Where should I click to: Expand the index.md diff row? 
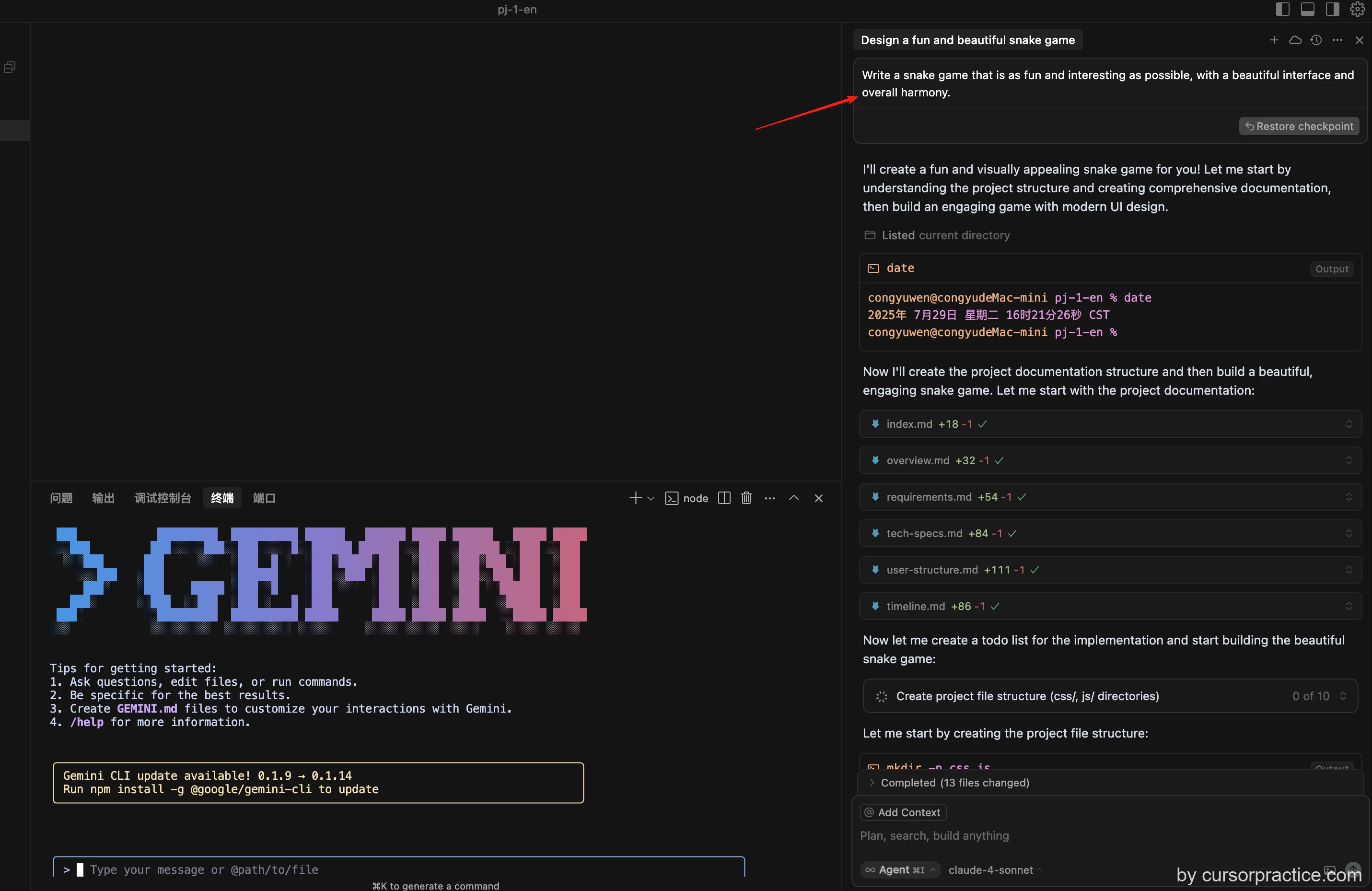tap(1349, 424)
